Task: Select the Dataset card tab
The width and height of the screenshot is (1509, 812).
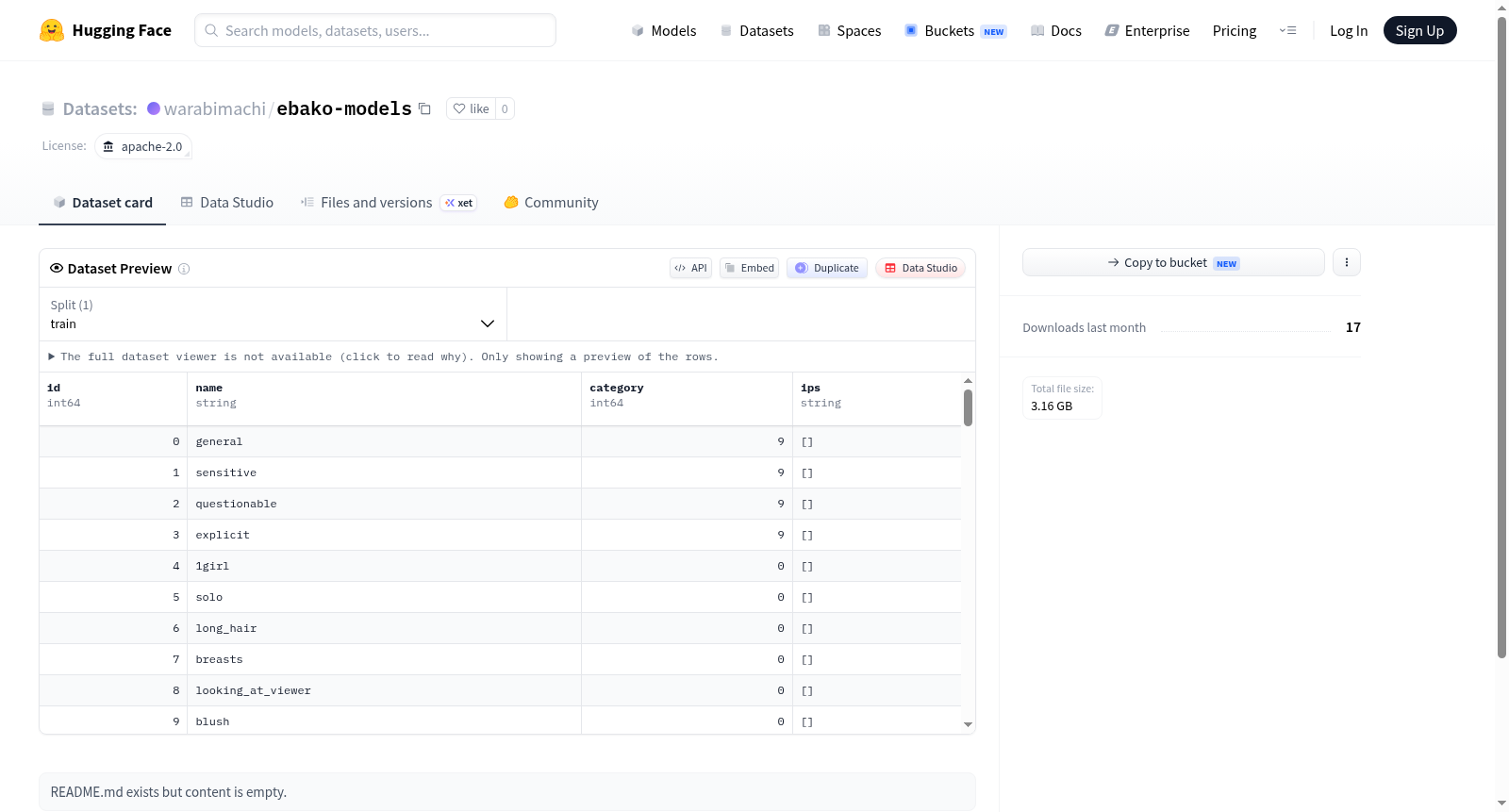Action: point(102,202)
